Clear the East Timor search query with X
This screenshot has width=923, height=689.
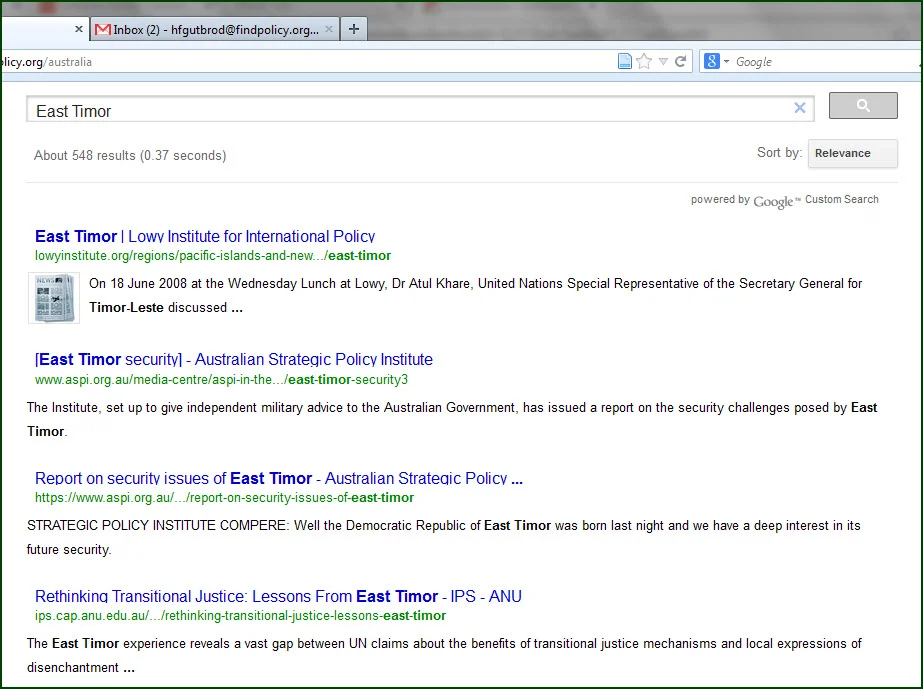click(x=799, y=108)
